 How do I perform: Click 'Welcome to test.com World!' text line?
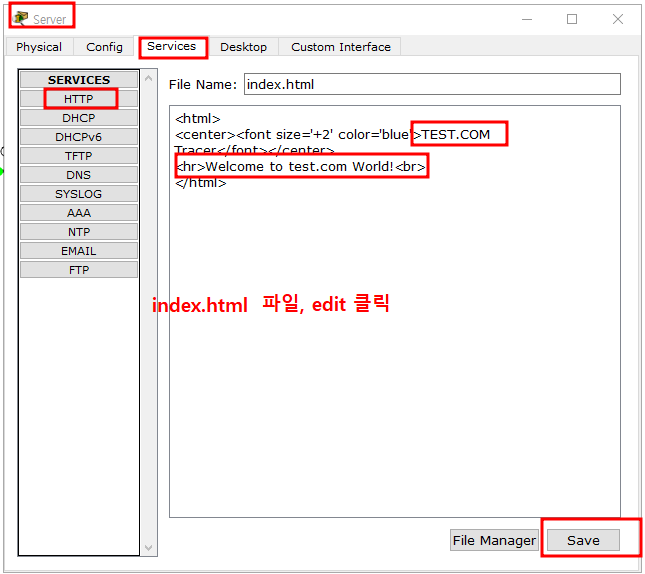(299, 166)
